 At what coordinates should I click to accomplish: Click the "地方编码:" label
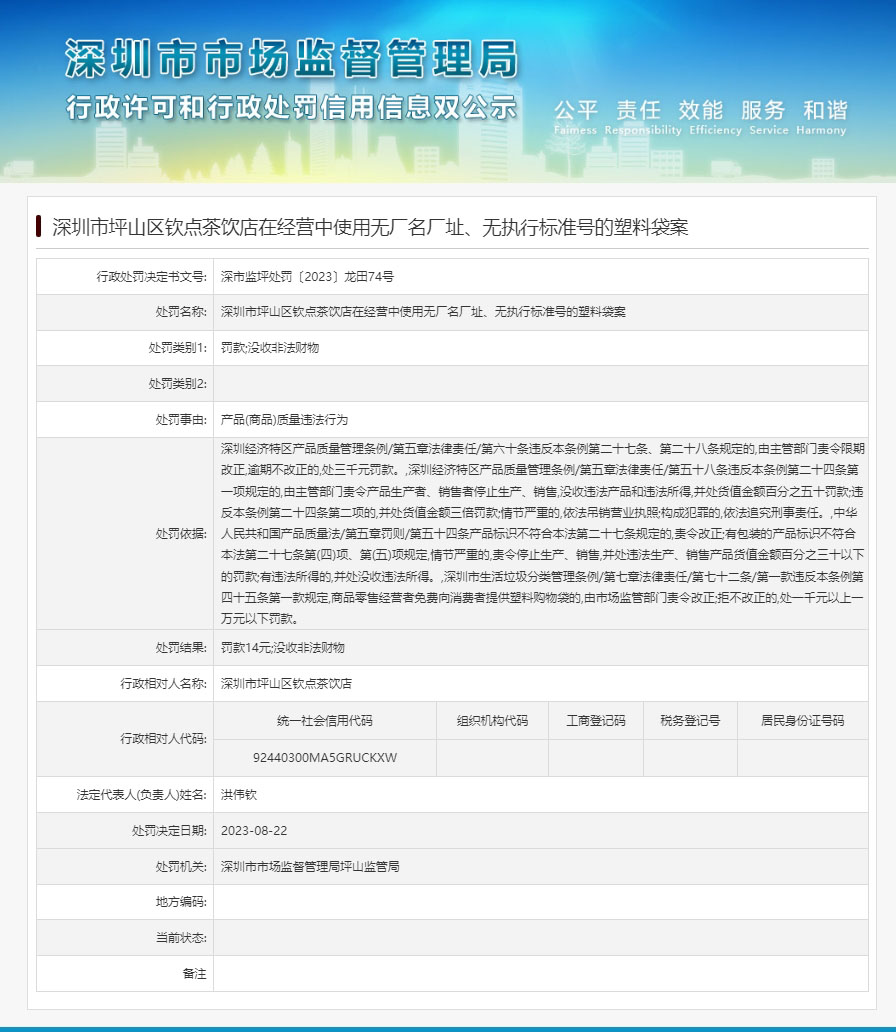pos(181,902)
